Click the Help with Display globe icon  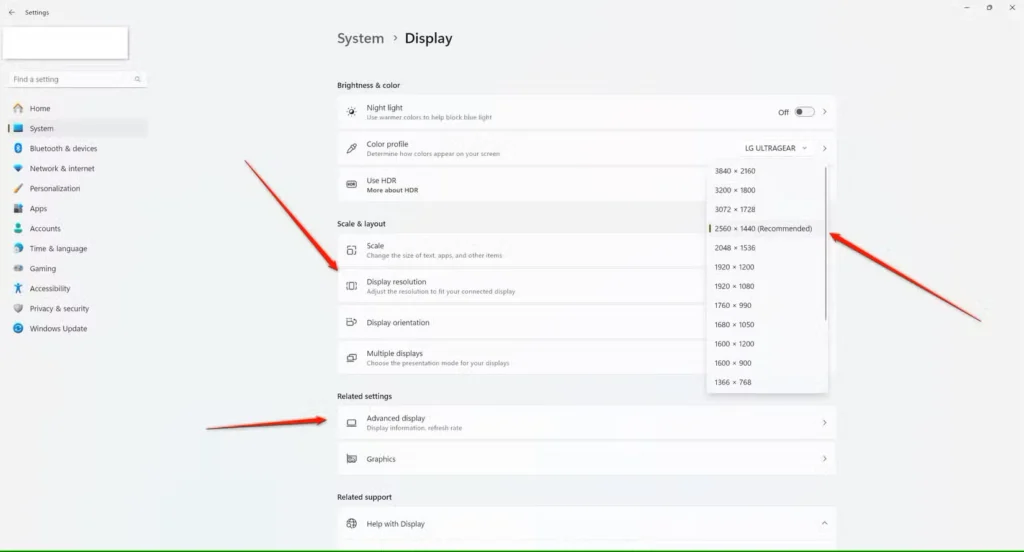(351, 523)
